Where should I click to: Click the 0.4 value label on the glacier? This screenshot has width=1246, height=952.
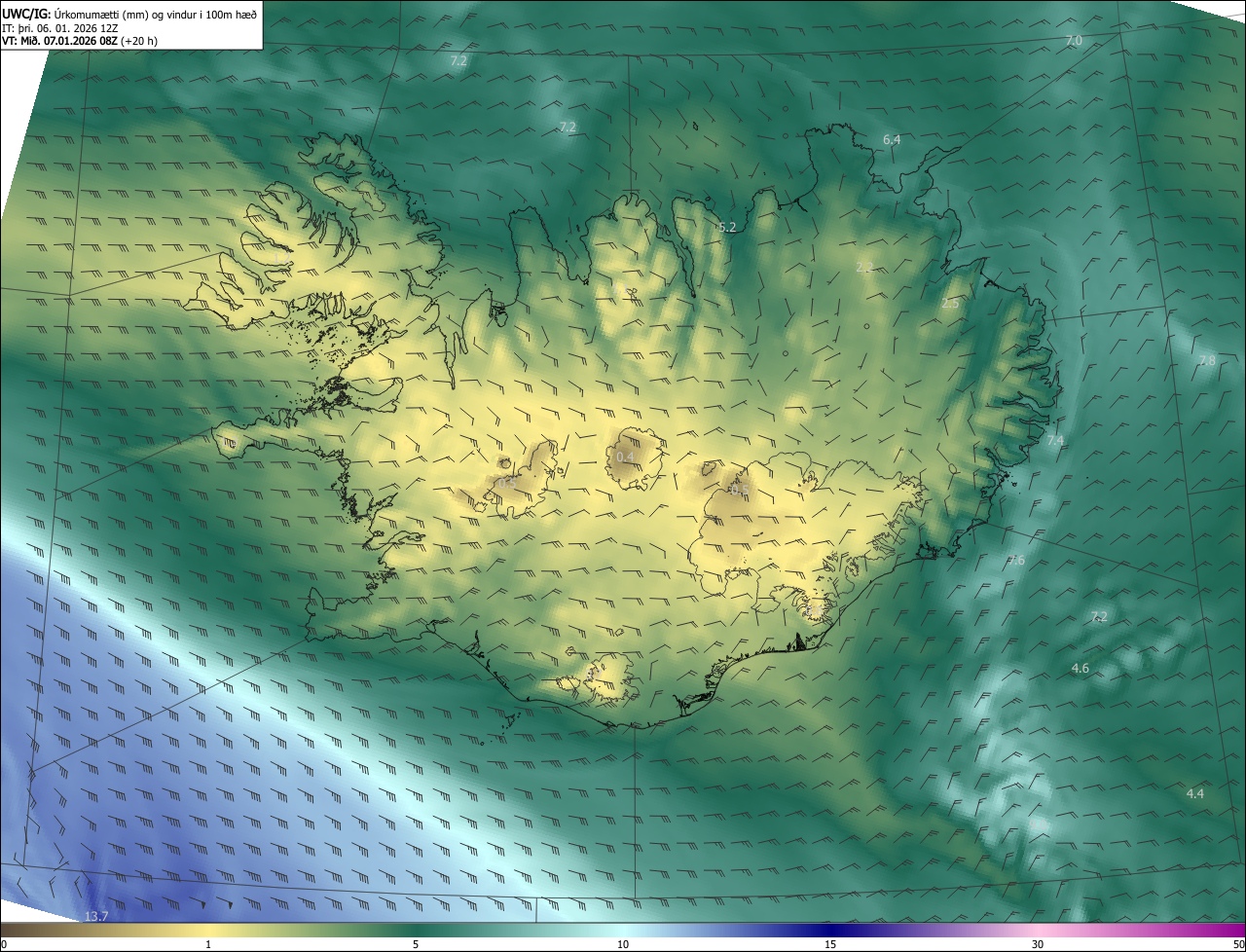pyautogui.click(x=626, y=458)
